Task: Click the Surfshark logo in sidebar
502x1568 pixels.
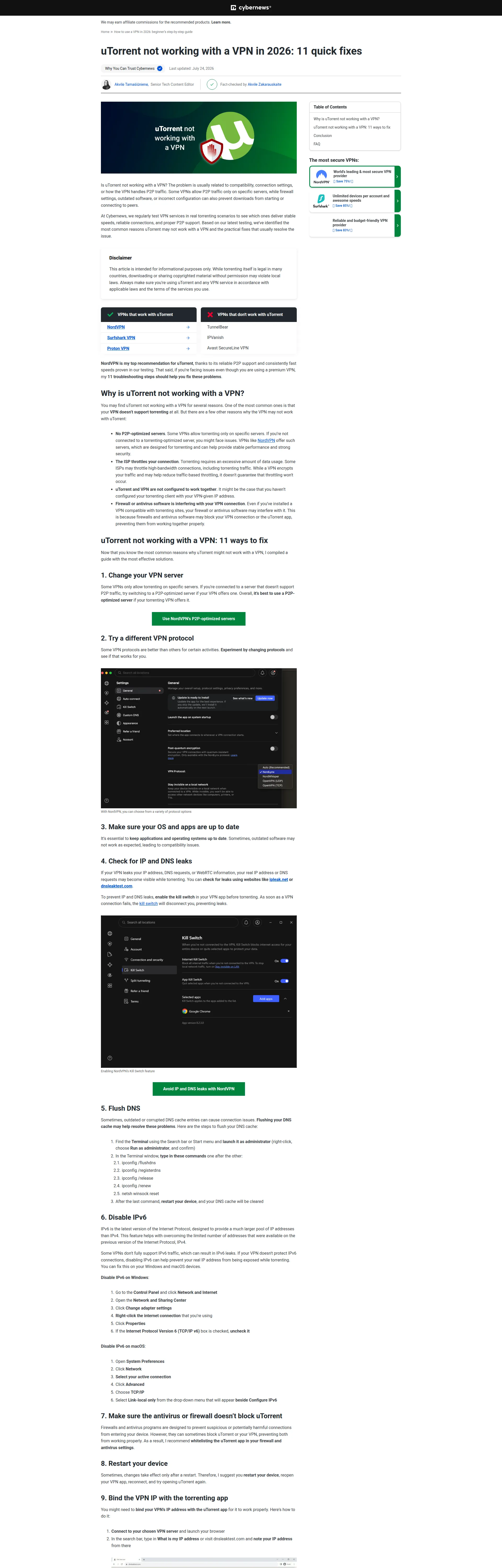Action: pos(321,201)
